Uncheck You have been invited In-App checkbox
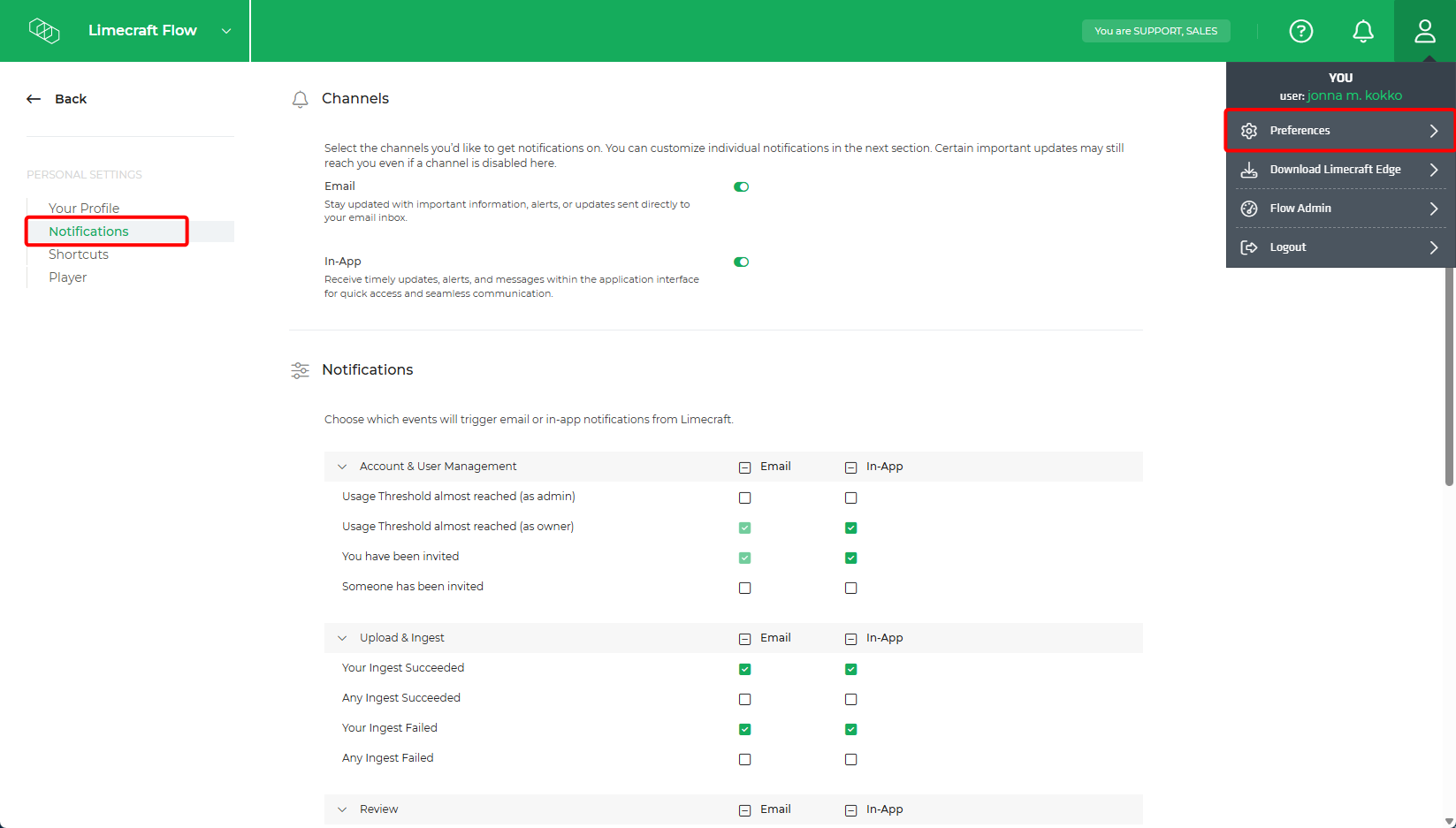This screenshot has width=1456, height=828. [x=850, y=558]
